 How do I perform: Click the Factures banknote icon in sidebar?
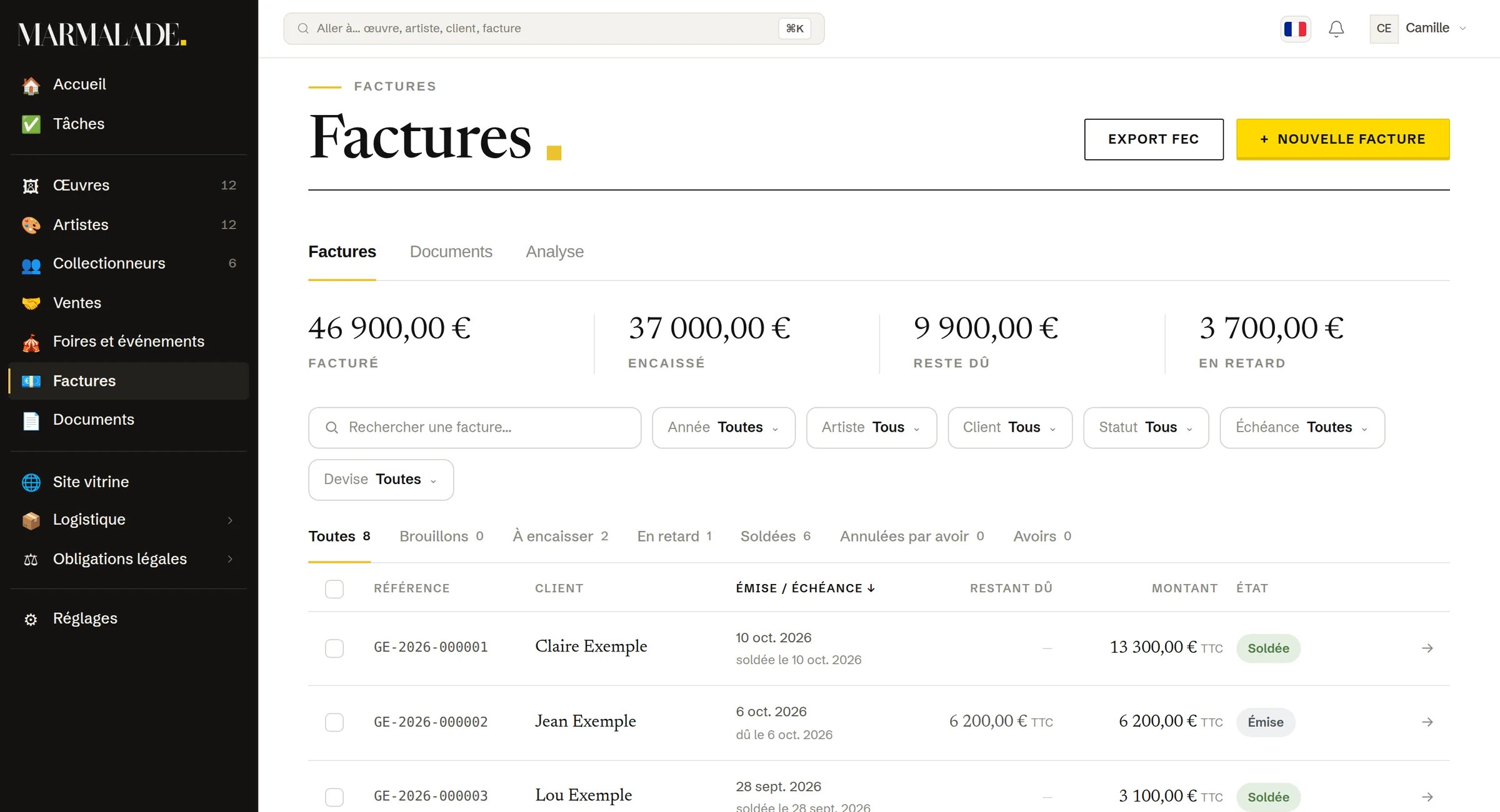(x=31, y=381)
